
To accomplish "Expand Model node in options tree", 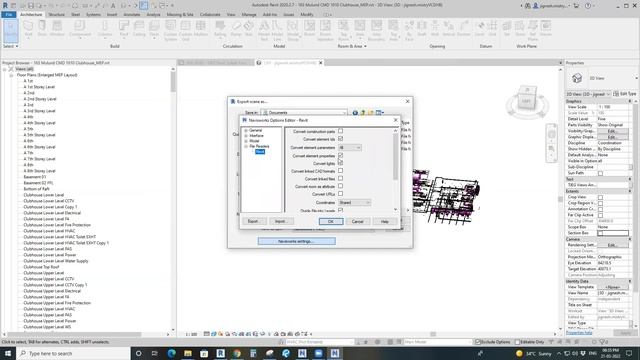I will tap(246, 141).
